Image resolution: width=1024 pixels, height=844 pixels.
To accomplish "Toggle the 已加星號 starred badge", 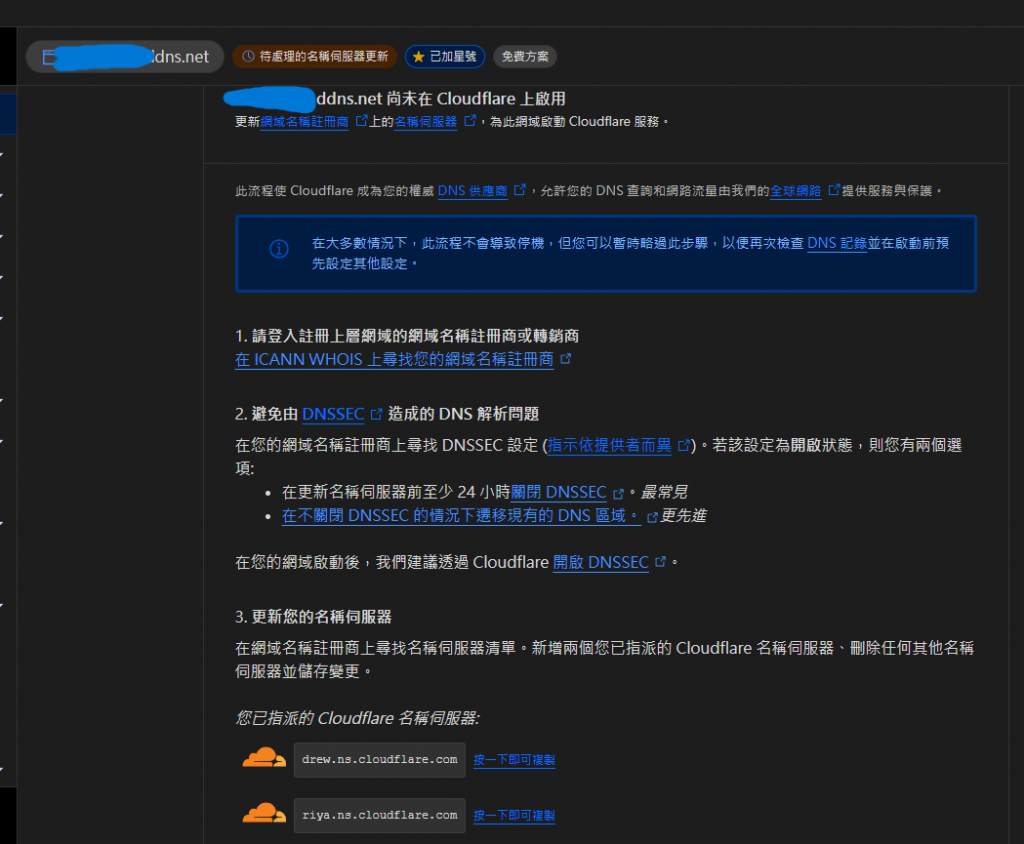I will [445, 57].
